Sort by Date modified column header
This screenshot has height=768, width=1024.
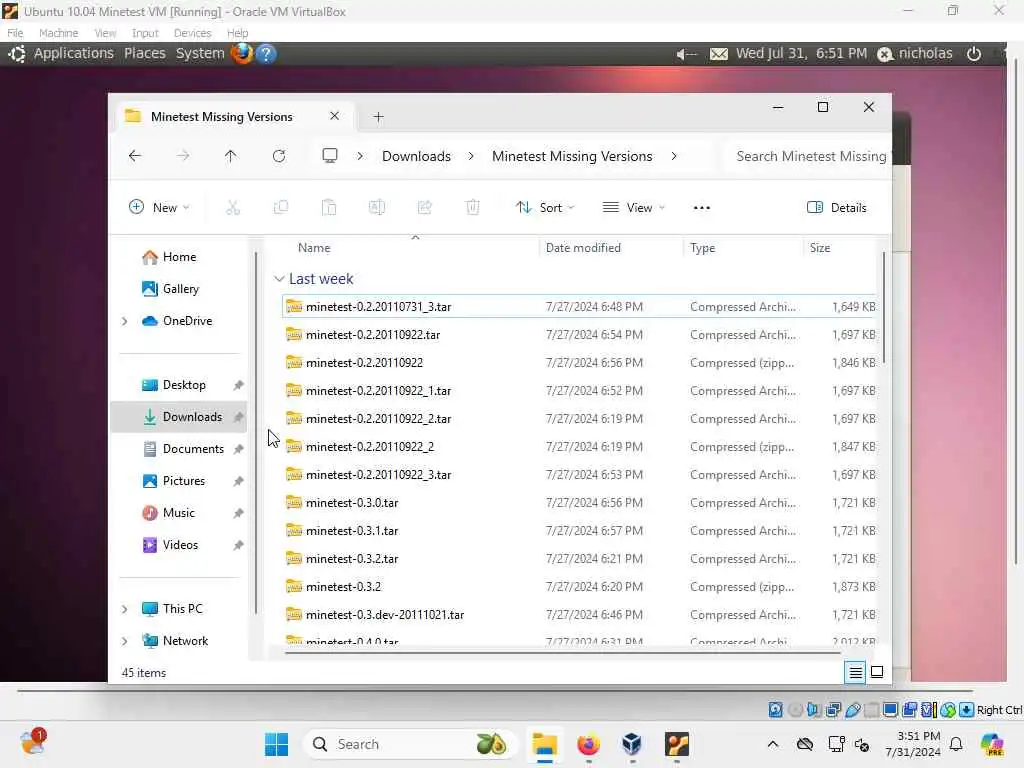click(583, 248)
